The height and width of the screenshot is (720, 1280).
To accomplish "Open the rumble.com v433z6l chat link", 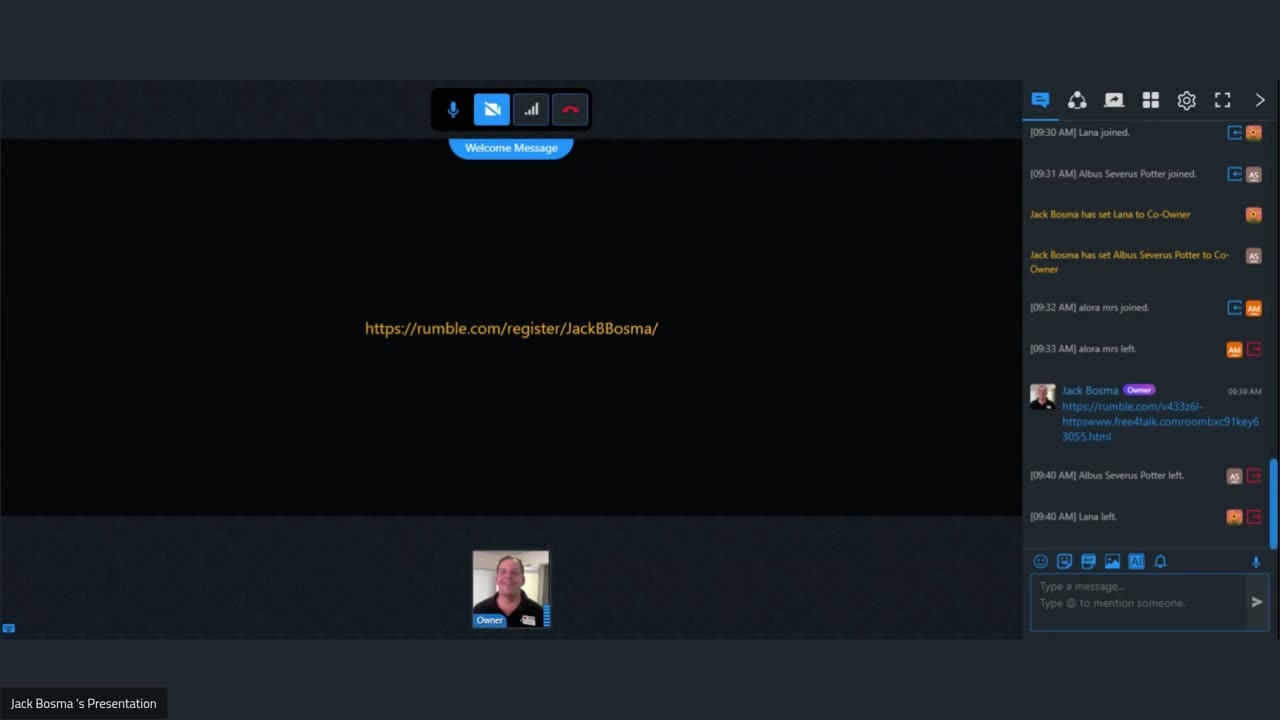I will click(1160, 422).
